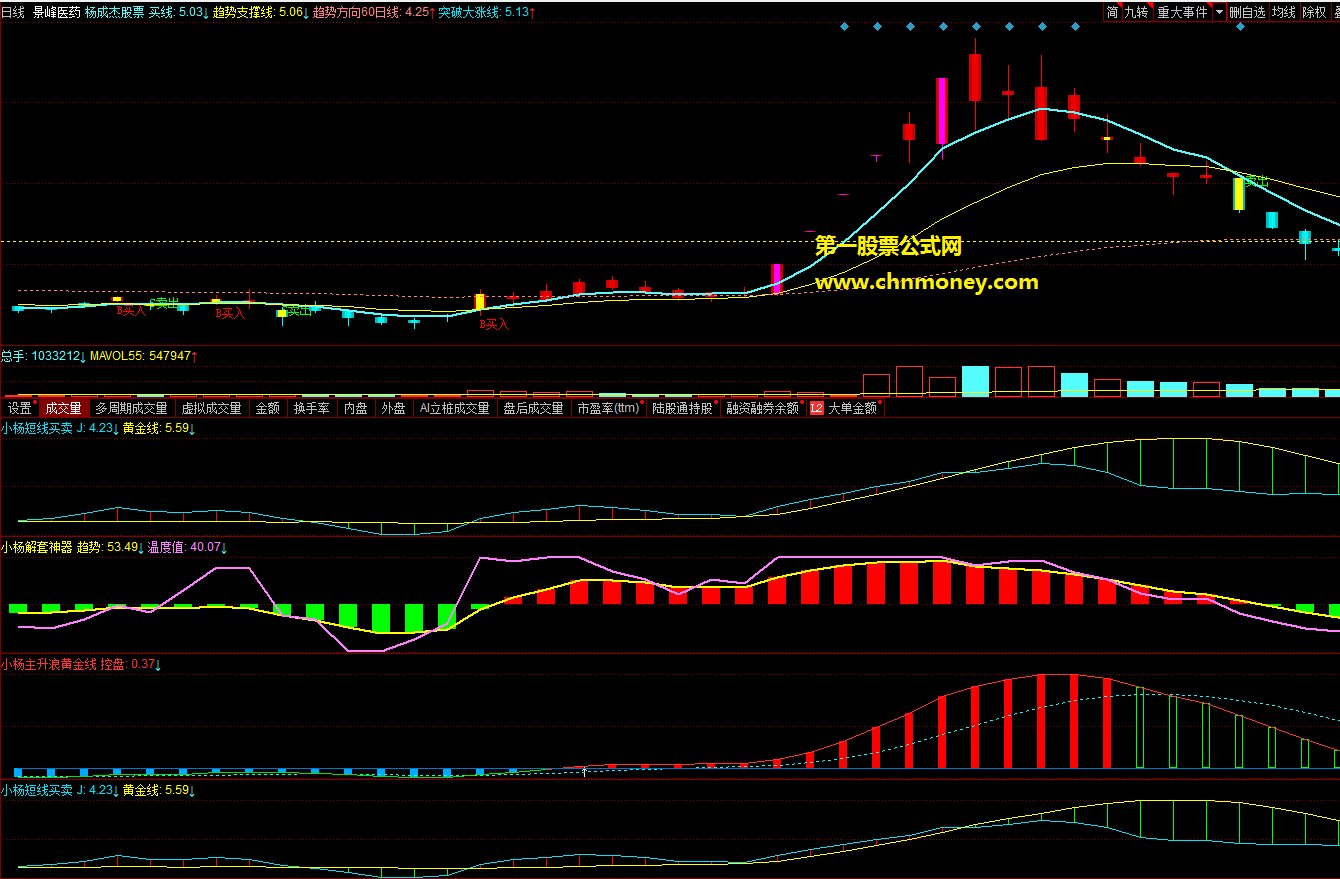Viewport: 1340px width, 879px height.
Task: Click the tallest cyan volume bar
Action: [x=975, y=381]
